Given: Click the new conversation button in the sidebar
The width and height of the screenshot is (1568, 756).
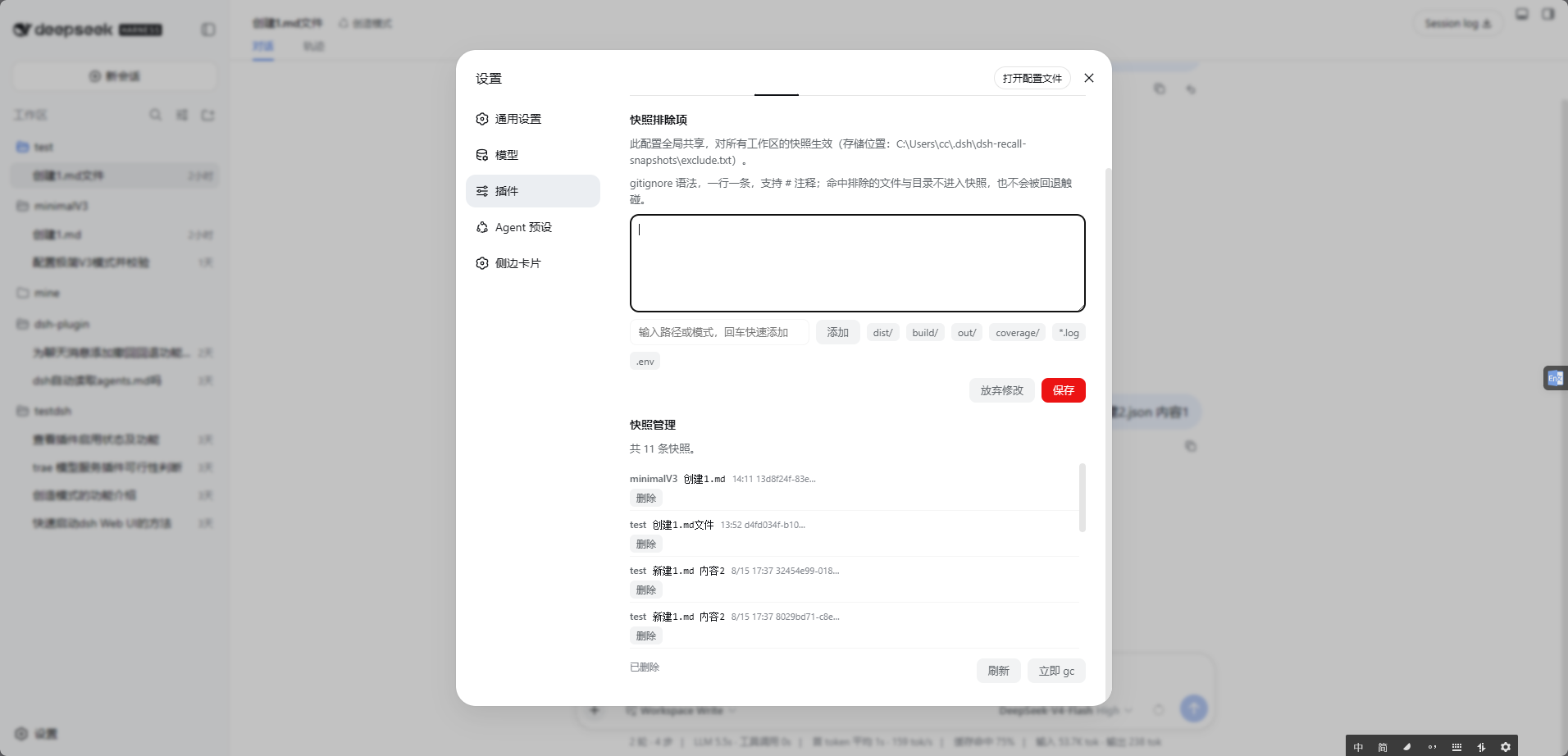Looking at the screenshot, I should point(115,76).
